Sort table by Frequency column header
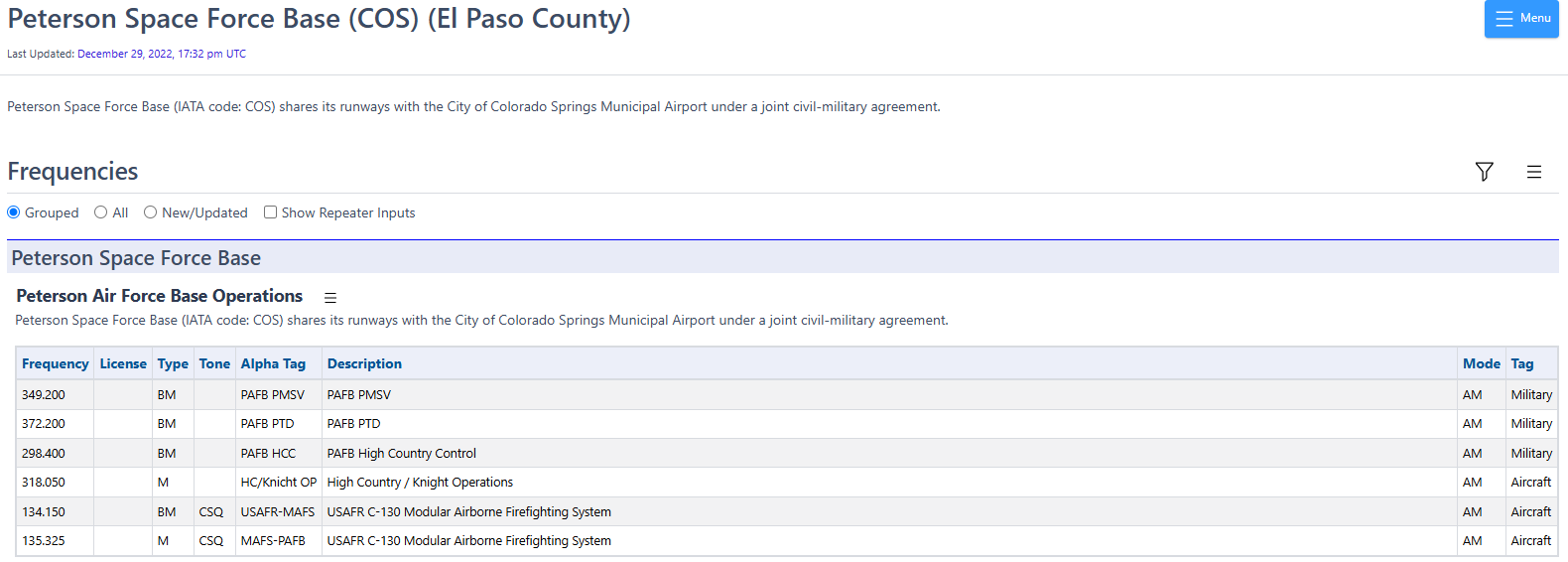 click(56, 363)
